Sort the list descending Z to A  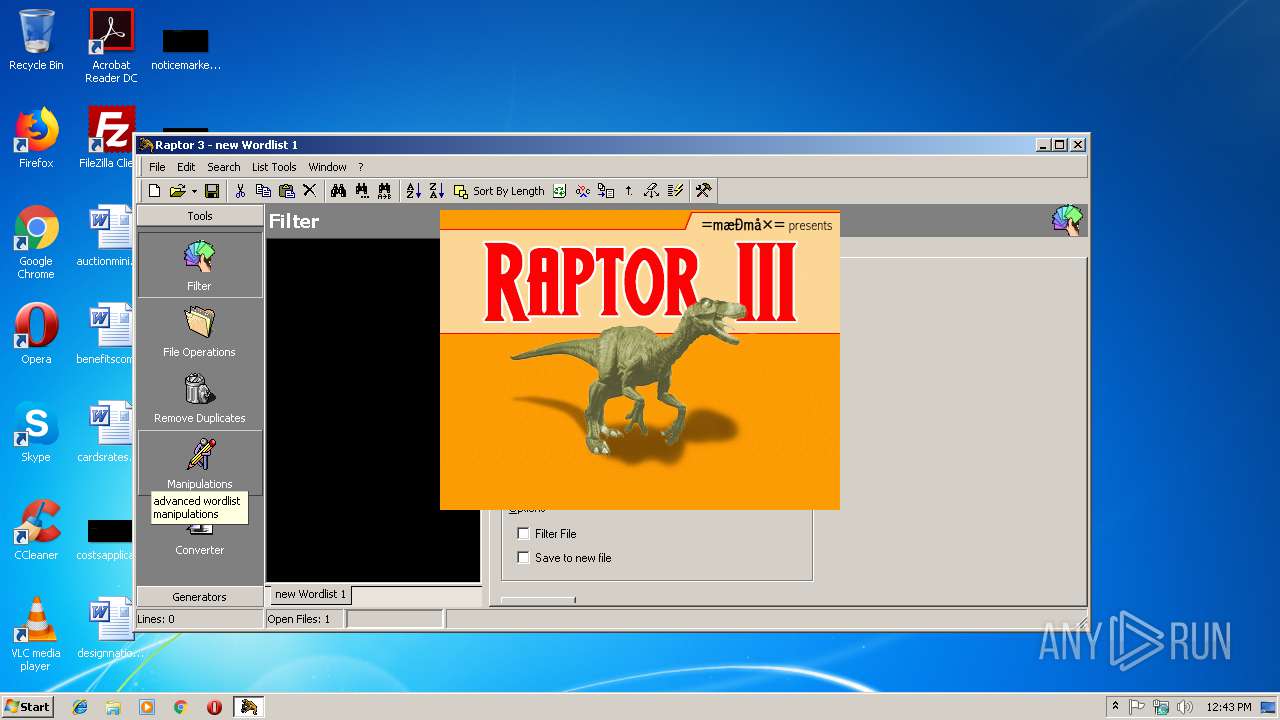pos(436,191)
